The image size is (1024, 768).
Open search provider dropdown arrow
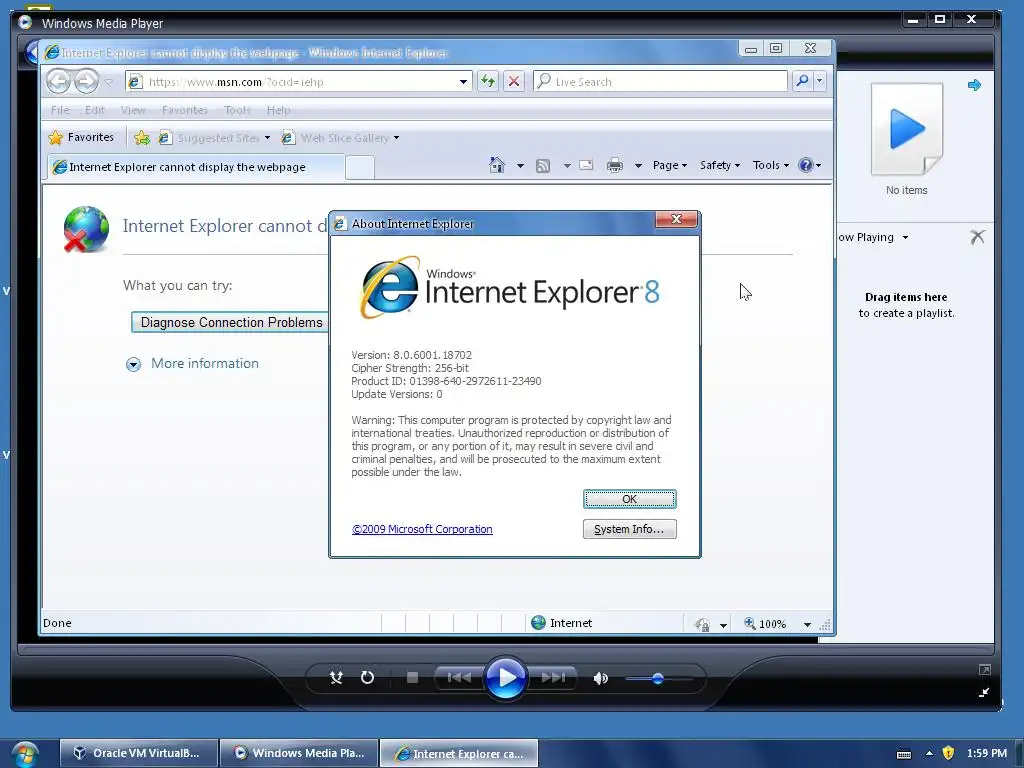pos(820,81)
